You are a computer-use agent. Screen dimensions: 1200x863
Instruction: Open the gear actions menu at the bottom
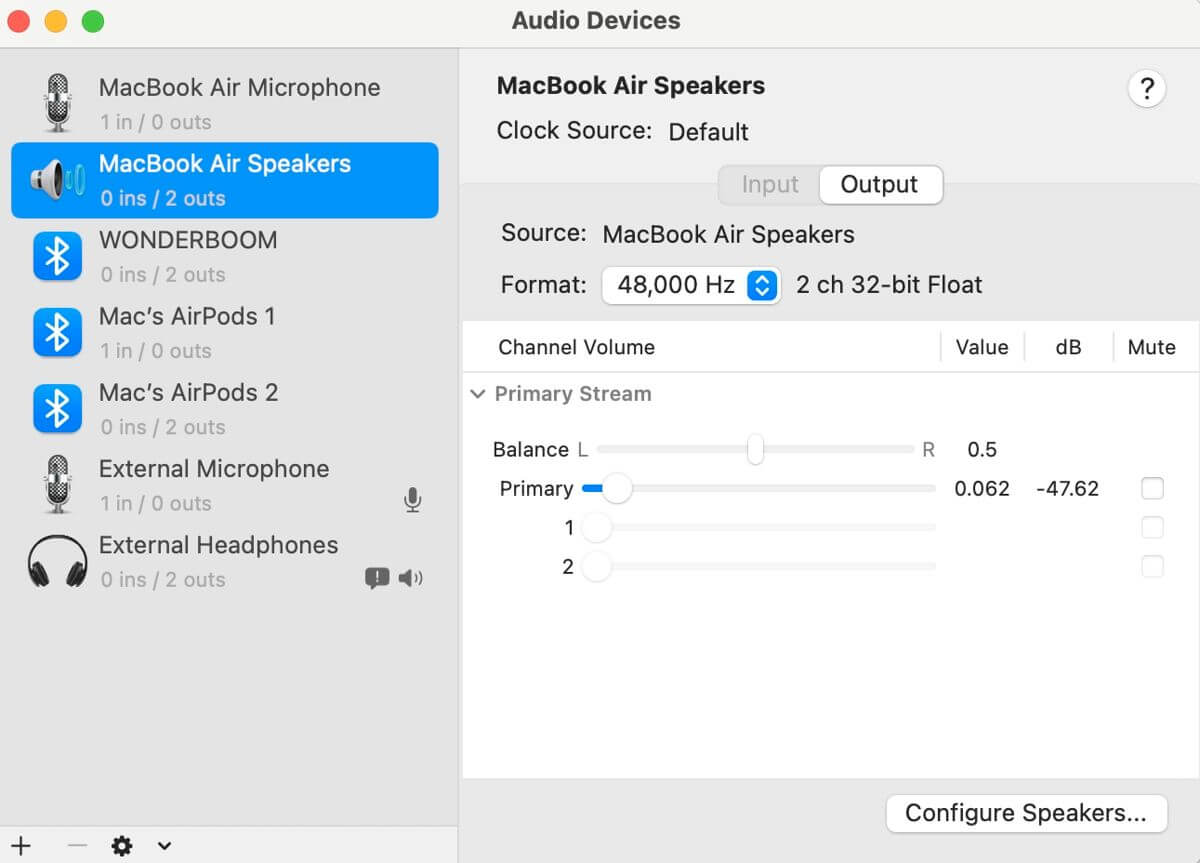pyautogui.click(x=121, y=845)
